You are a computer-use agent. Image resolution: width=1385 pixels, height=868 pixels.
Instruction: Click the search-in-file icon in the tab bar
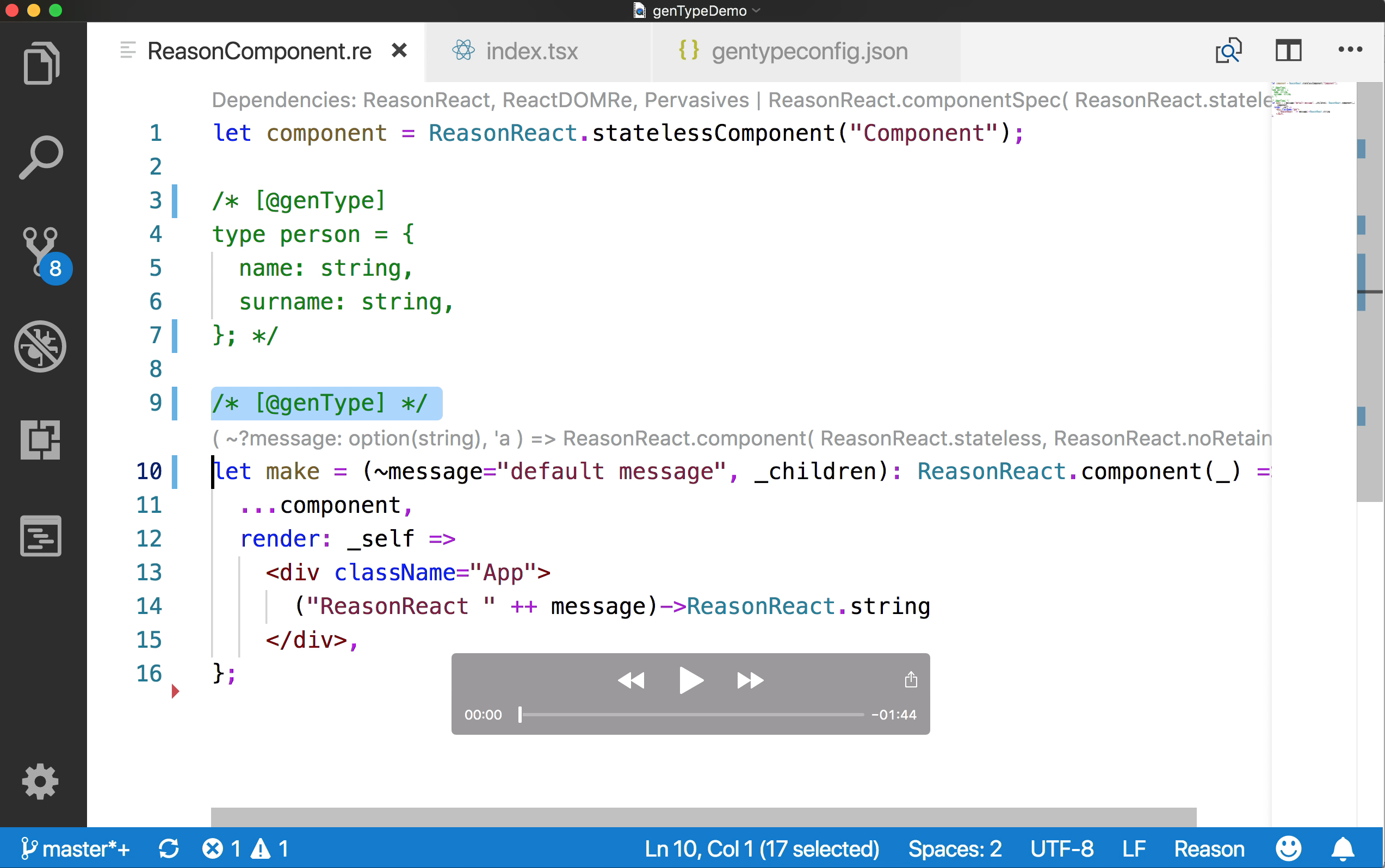[1228, 51]
